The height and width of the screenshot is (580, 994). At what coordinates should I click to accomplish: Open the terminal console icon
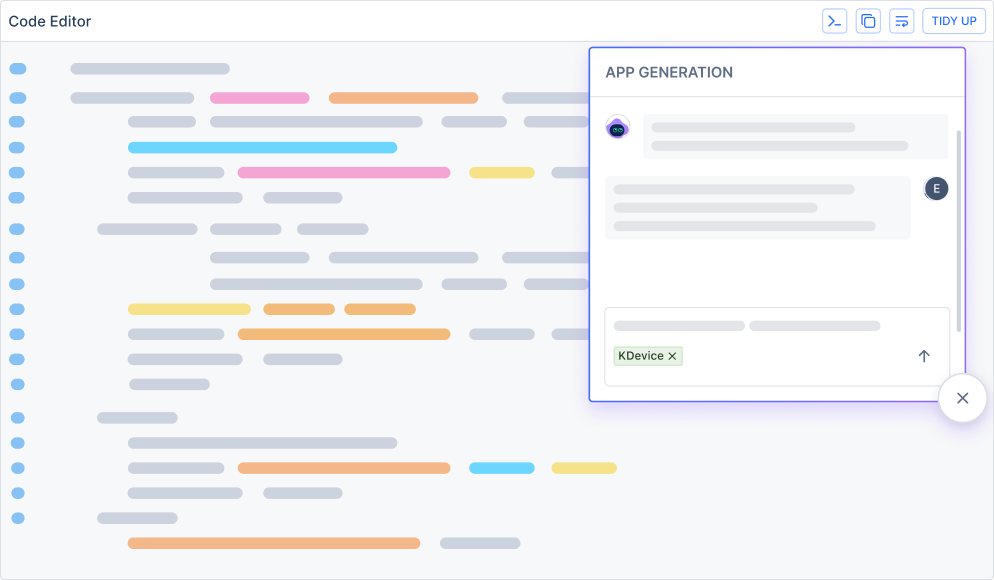click(x=834, y=21)
